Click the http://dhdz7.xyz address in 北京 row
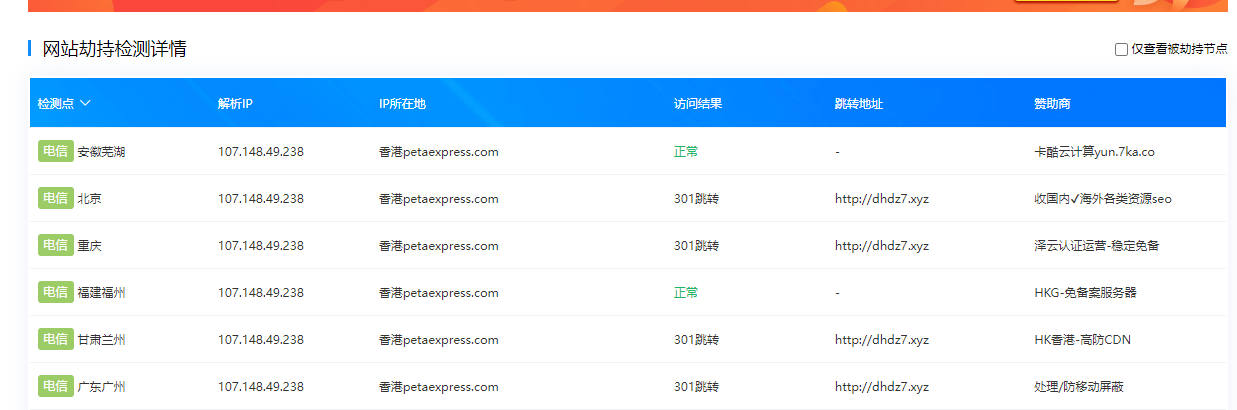1237x410 pixels. [881, 199]
